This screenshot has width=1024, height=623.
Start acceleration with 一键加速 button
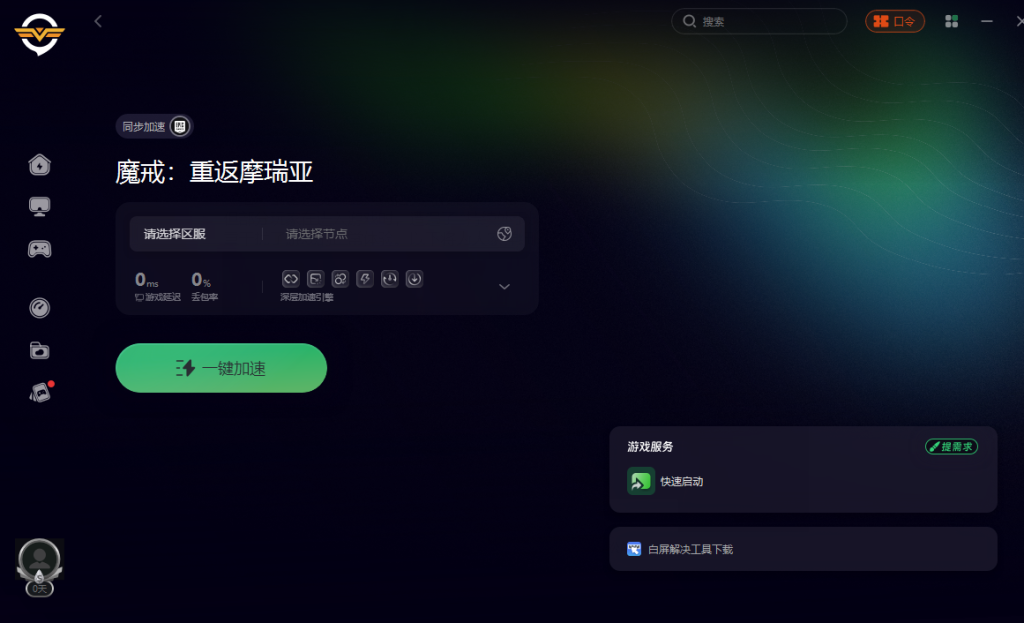click(x=221, y=368)
